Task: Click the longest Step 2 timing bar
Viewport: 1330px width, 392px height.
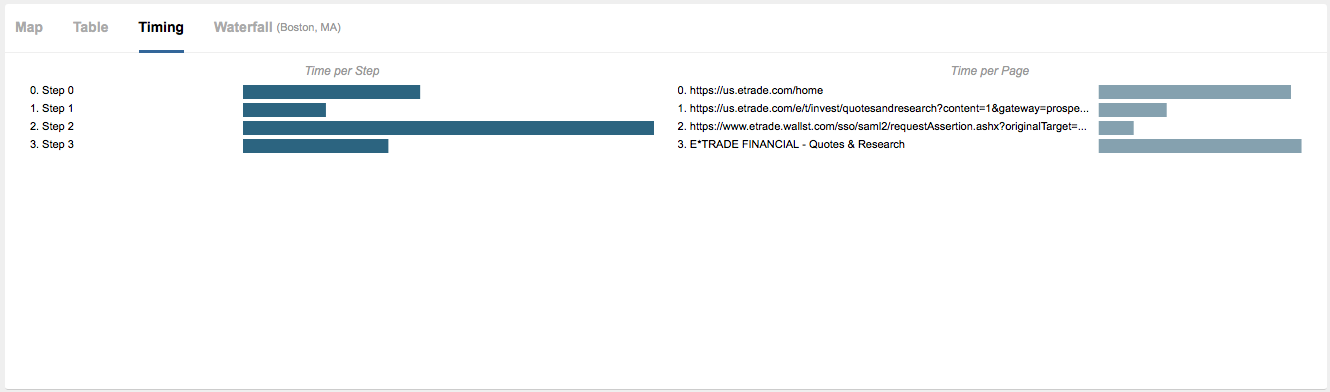Action: point(448,128)
